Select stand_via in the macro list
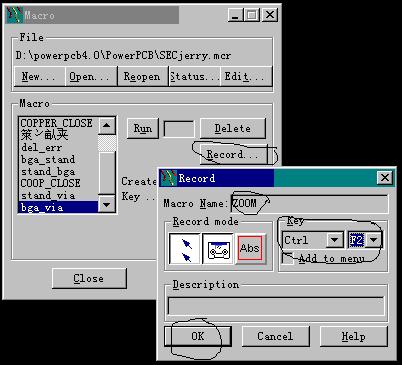The height and width of the screenshot is (365, 402). coord(58,195)
